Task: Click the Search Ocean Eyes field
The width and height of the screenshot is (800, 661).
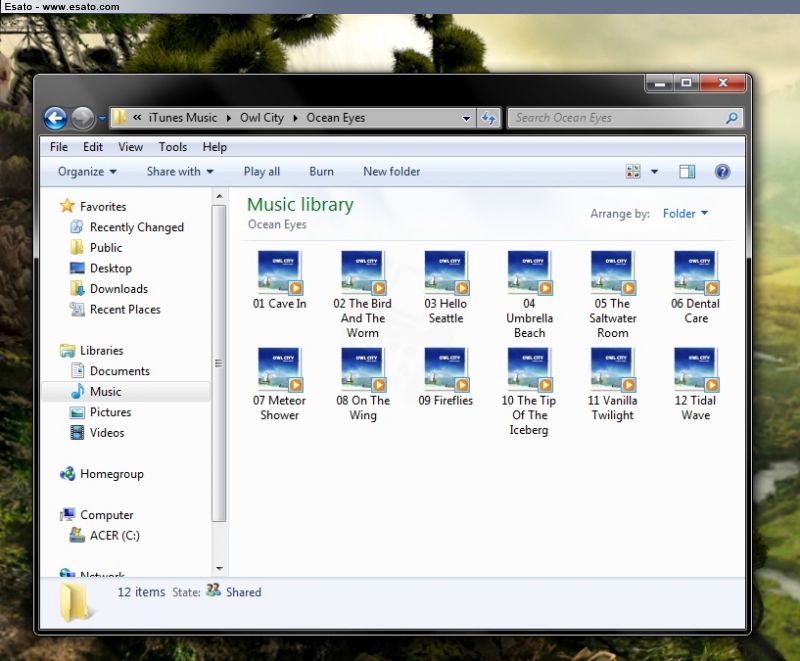Action: point(625,118)
